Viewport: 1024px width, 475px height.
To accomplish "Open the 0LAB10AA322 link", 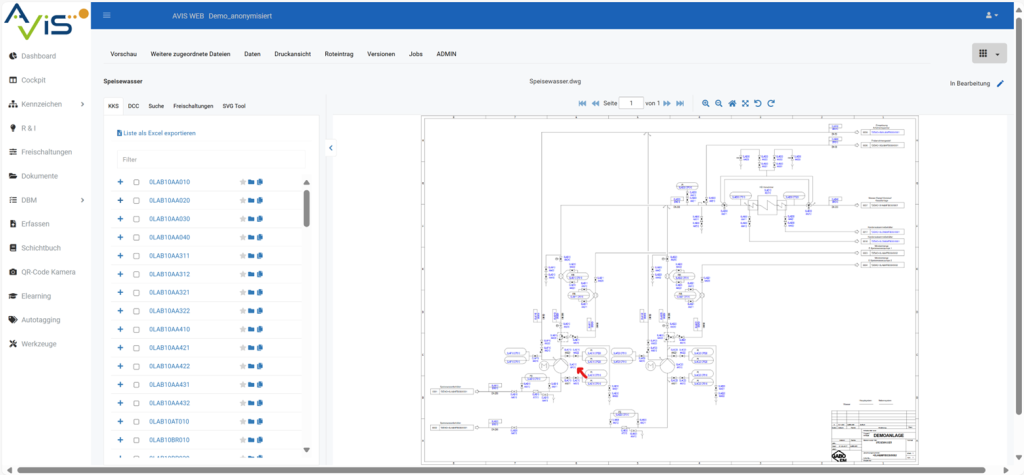I will click(169, 311).
